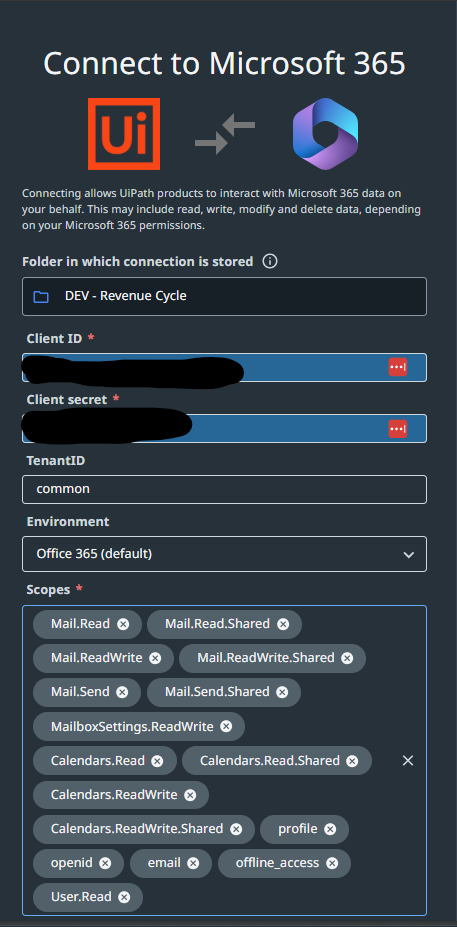Open the DEV - Revenue Cycle folder selector
457x927 pixels.
tap(225, 296)
